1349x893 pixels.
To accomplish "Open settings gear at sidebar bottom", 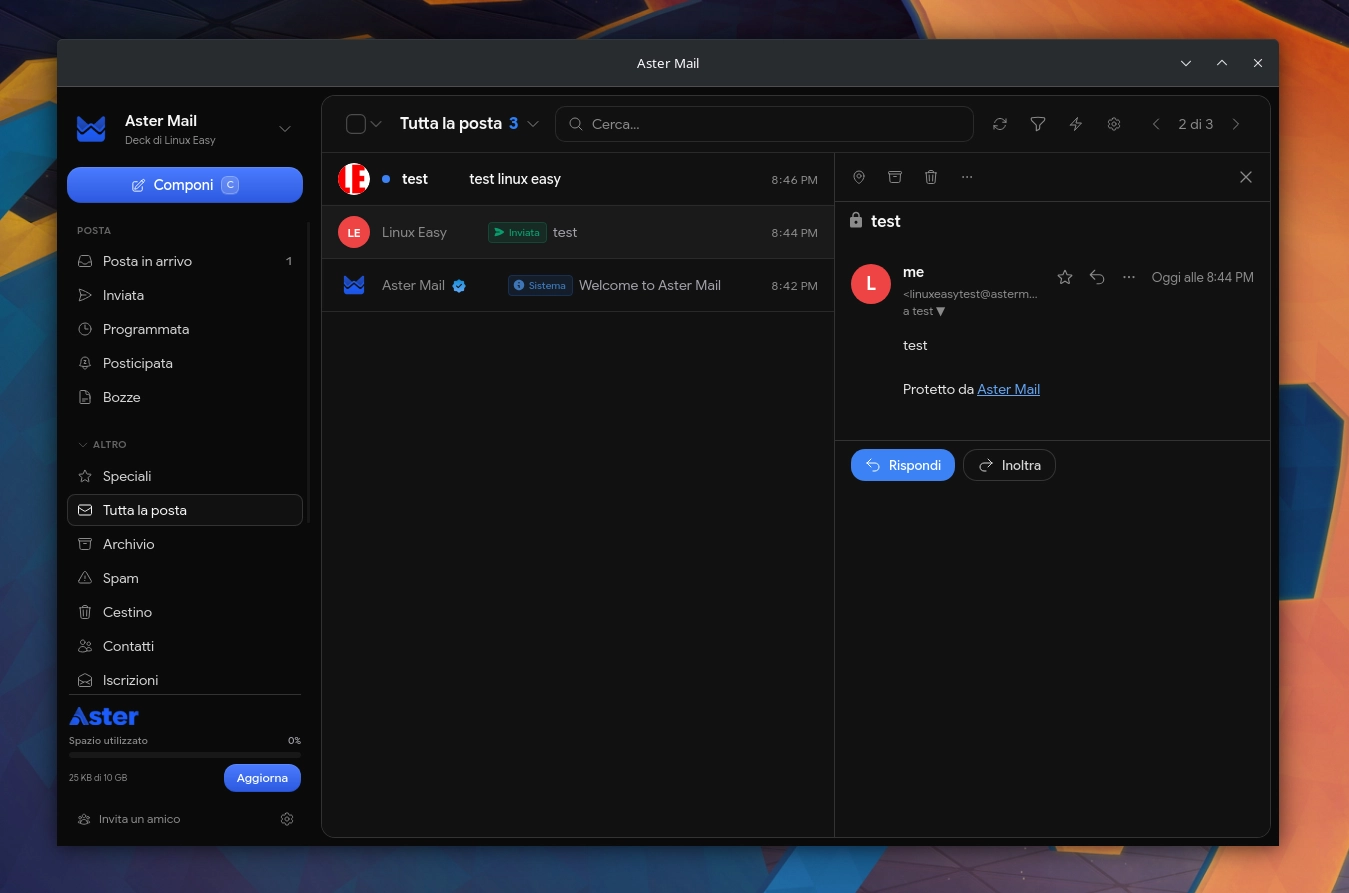I will (287, 819).
